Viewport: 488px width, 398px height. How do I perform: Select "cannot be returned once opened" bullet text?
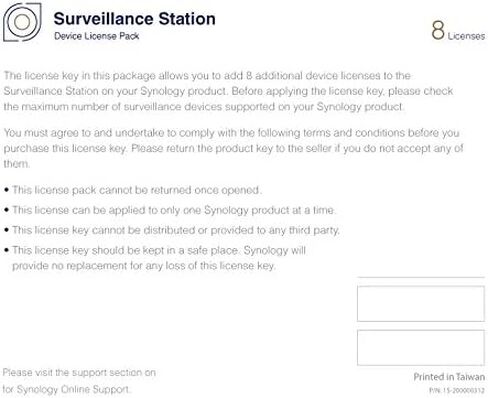137,190
